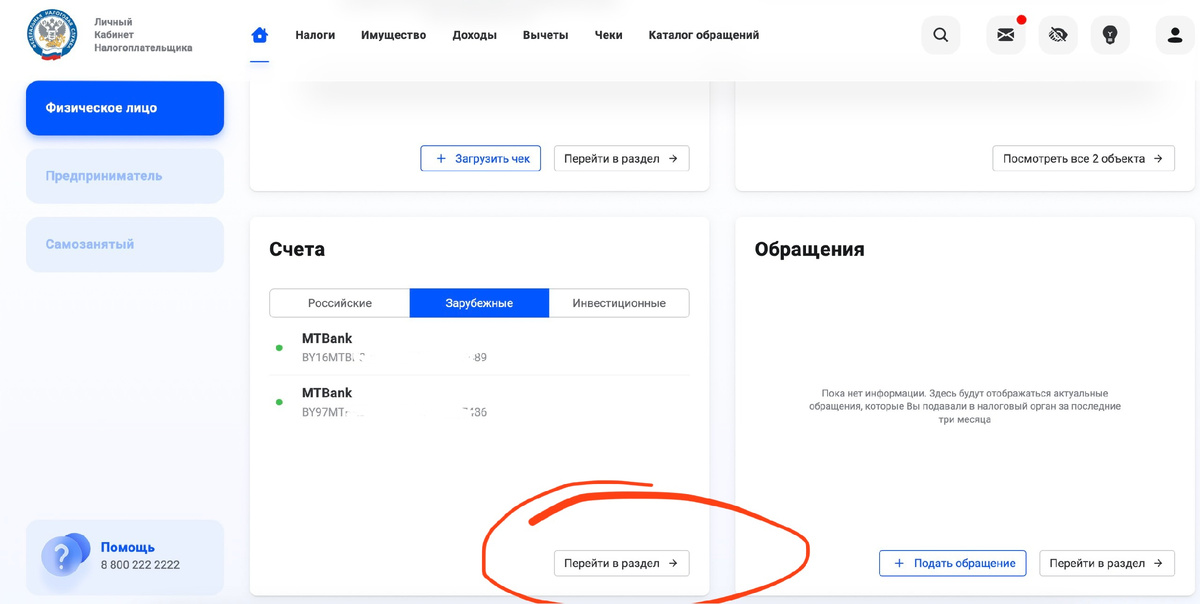1200x604 pixels.
Task: Switch to Инвестиционные accounts tab
Action: click(619, 303)
